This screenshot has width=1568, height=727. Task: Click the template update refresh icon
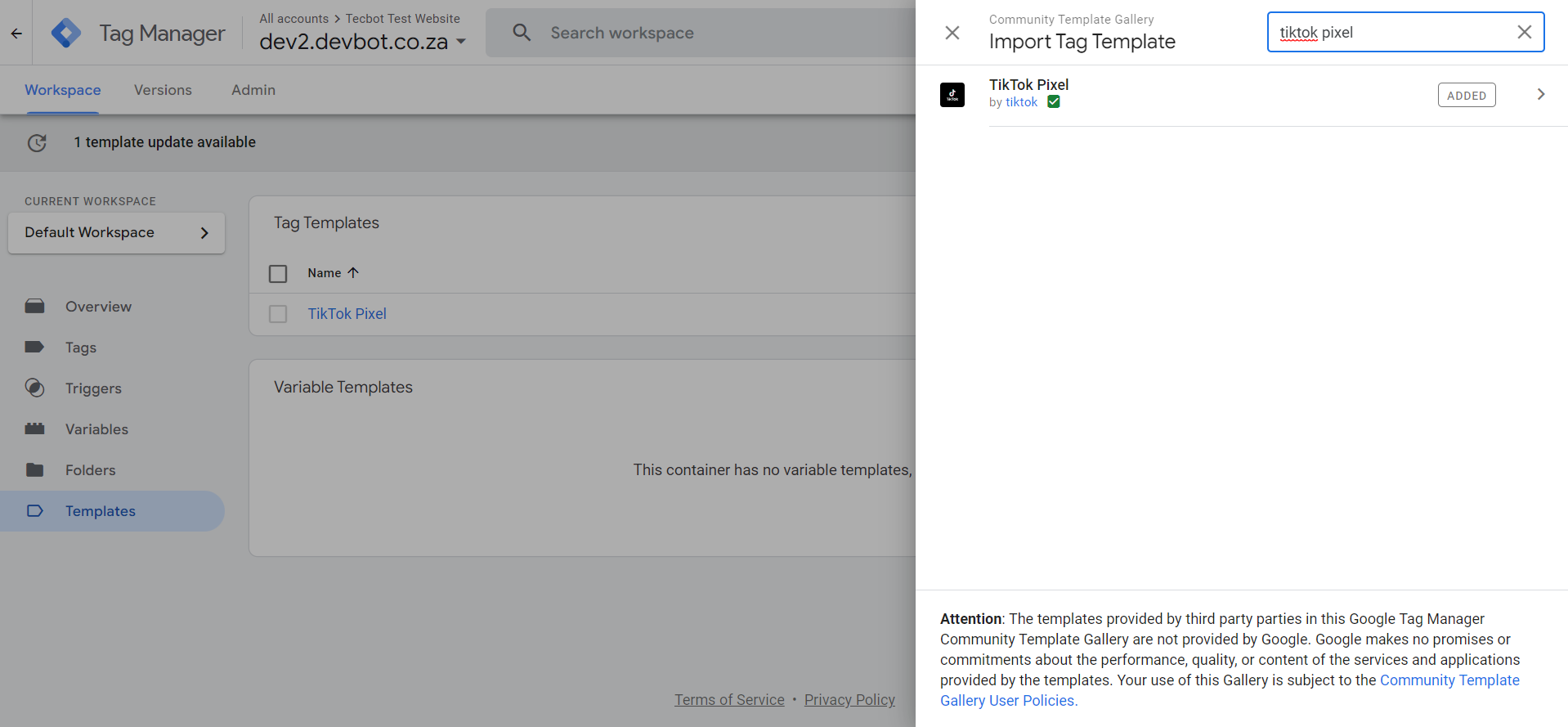click(37, 142)
